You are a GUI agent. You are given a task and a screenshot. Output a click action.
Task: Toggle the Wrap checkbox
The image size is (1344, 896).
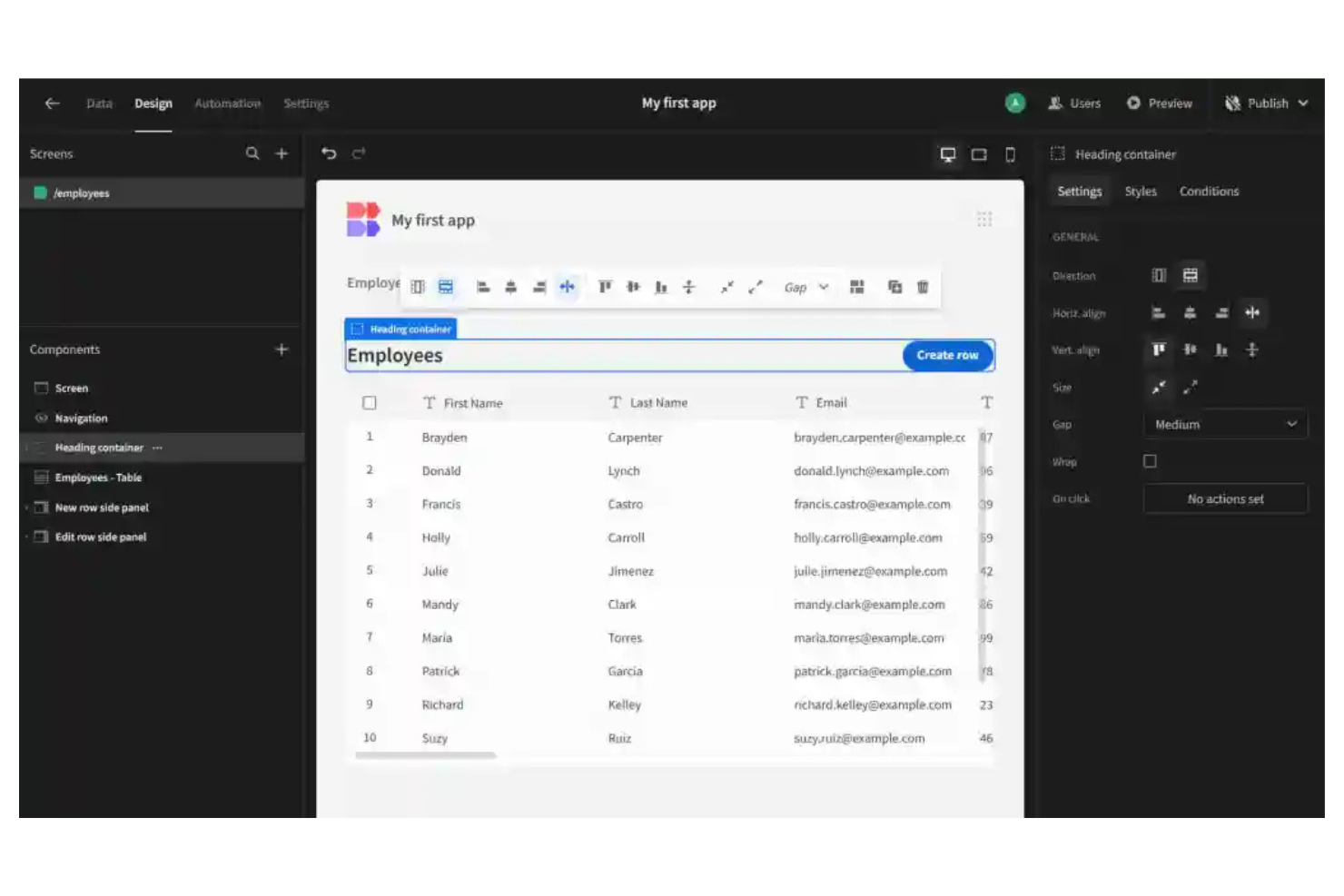pyautogui.click(x=1150, y=461)
